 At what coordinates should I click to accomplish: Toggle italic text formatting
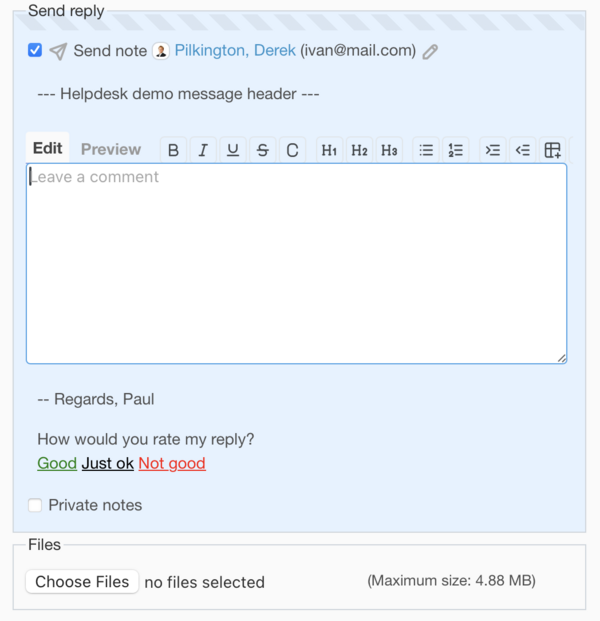pos(203,150)
